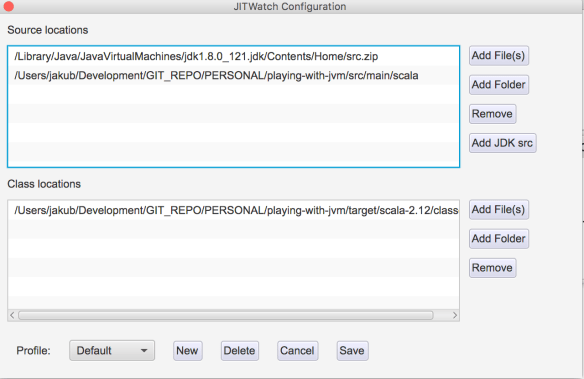Click the right scroll arrow of class list

point(455,315)
